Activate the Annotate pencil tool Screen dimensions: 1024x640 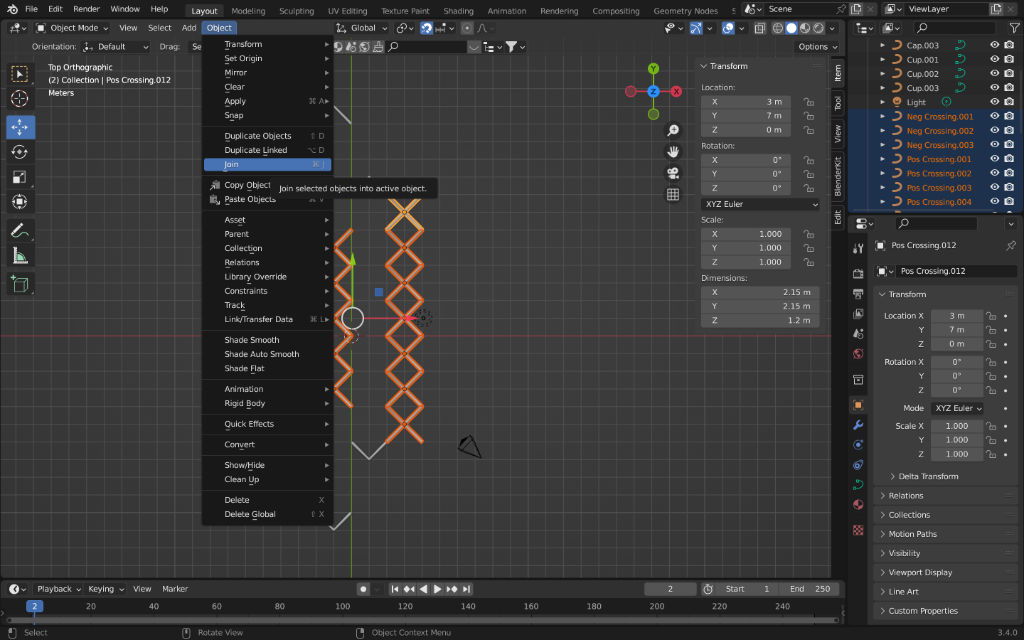(x=20, y=230)
